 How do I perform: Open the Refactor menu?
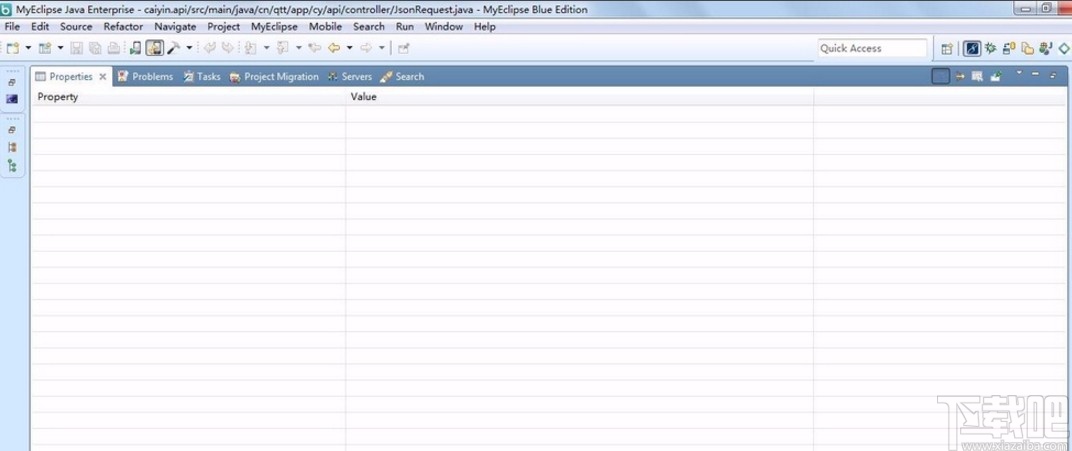pos(124,27)
